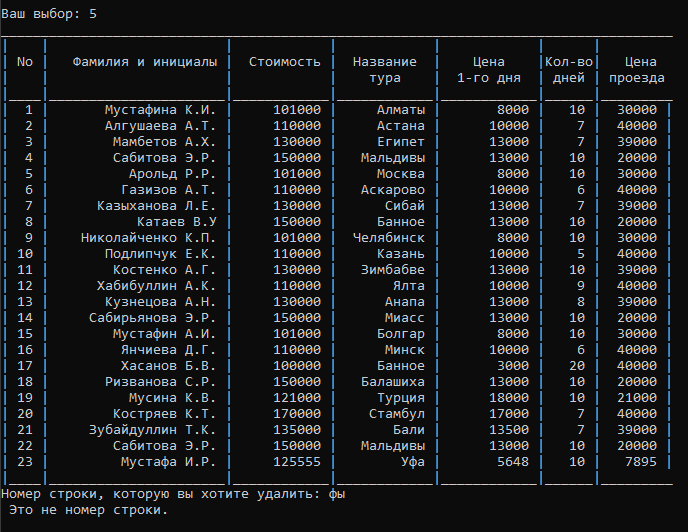Click the tour name 'Ялта'
This screenshot has width=688, height=532.
pos(408,286)
